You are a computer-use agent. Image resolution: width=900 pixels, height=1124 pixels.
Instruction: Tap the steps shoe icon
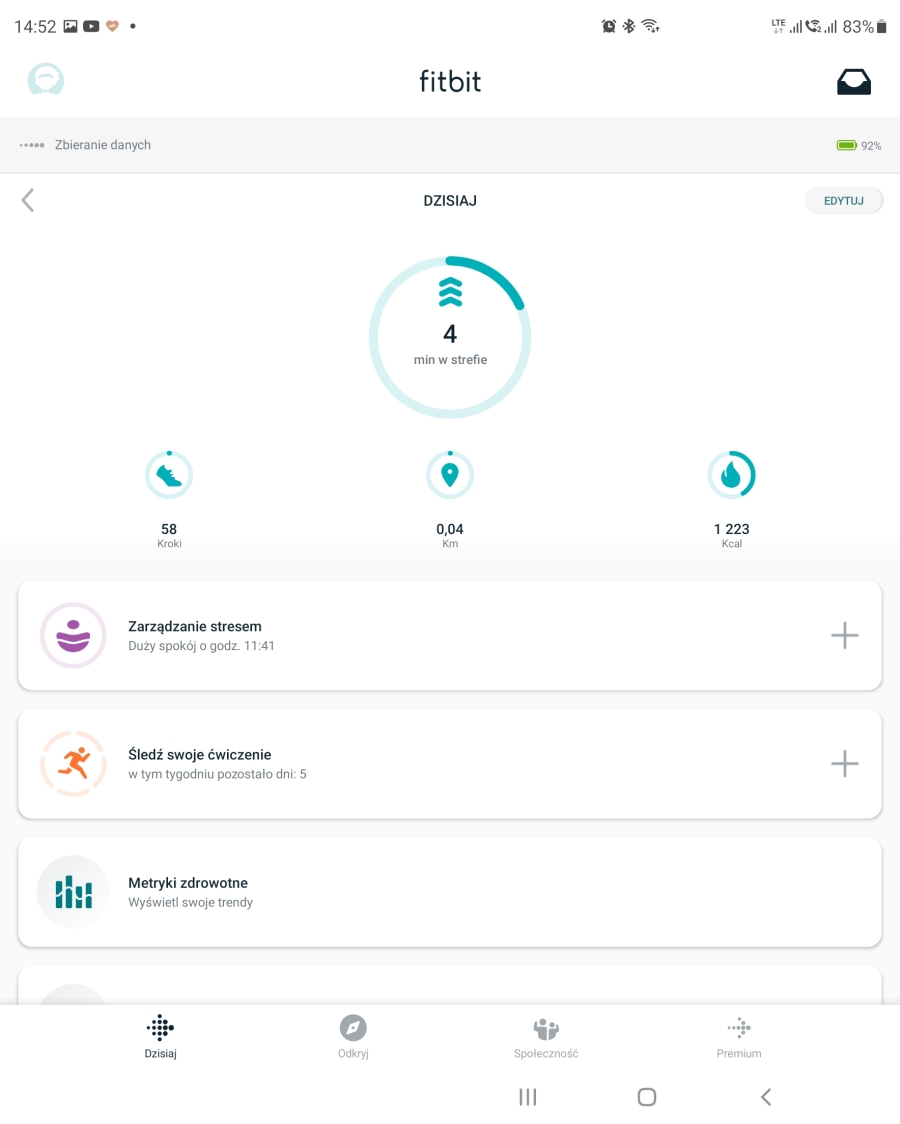pos(169,476)
